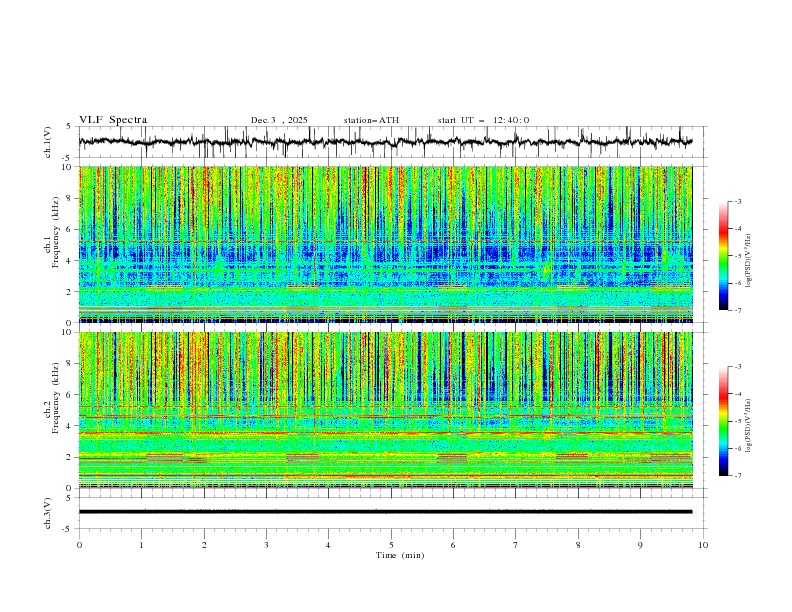Viewport: 792px width, 612px height.
Task: Click the ch.1 "Frequency (kHz)" axis label
Action: [x=56, y=232]
